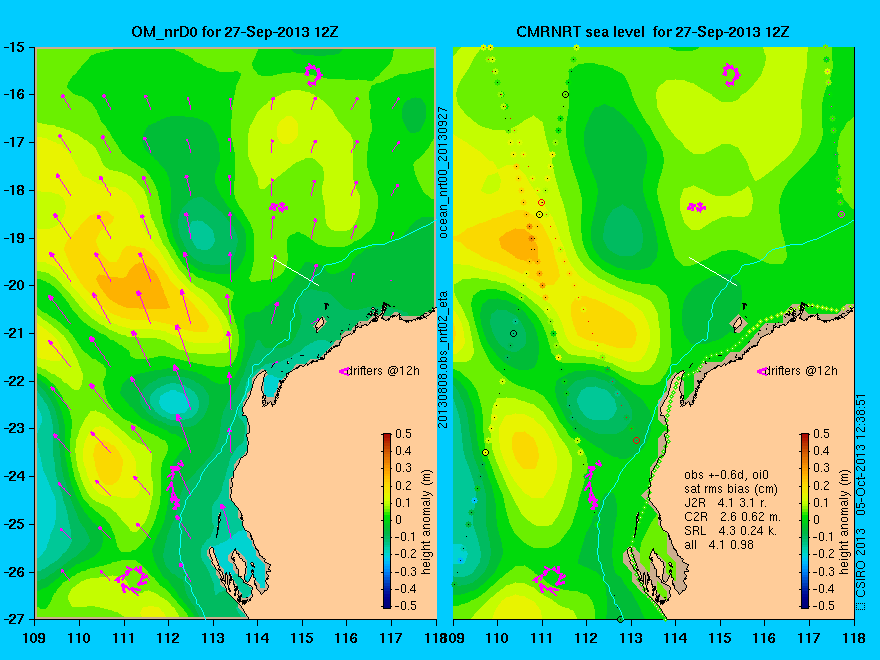Click the left map height anomaly color bar

click(x=387, y=521)
